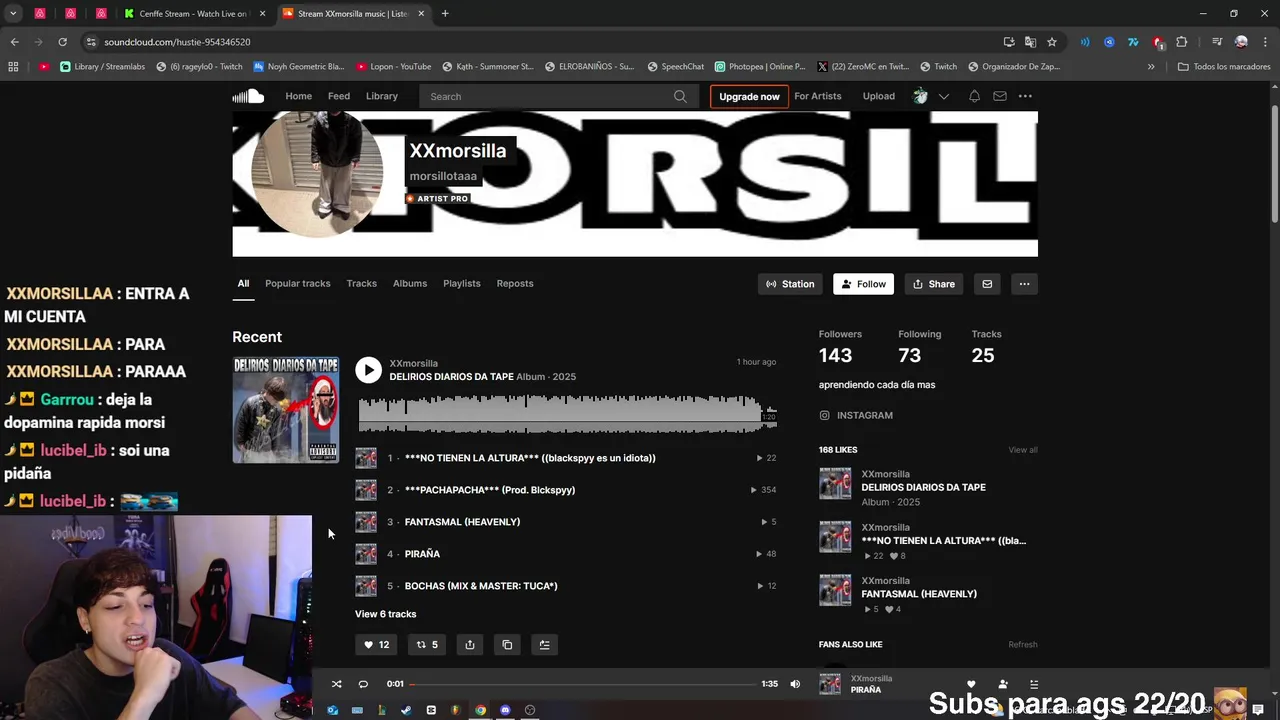Toggle shuffle in the player bar

click(336, 684)
